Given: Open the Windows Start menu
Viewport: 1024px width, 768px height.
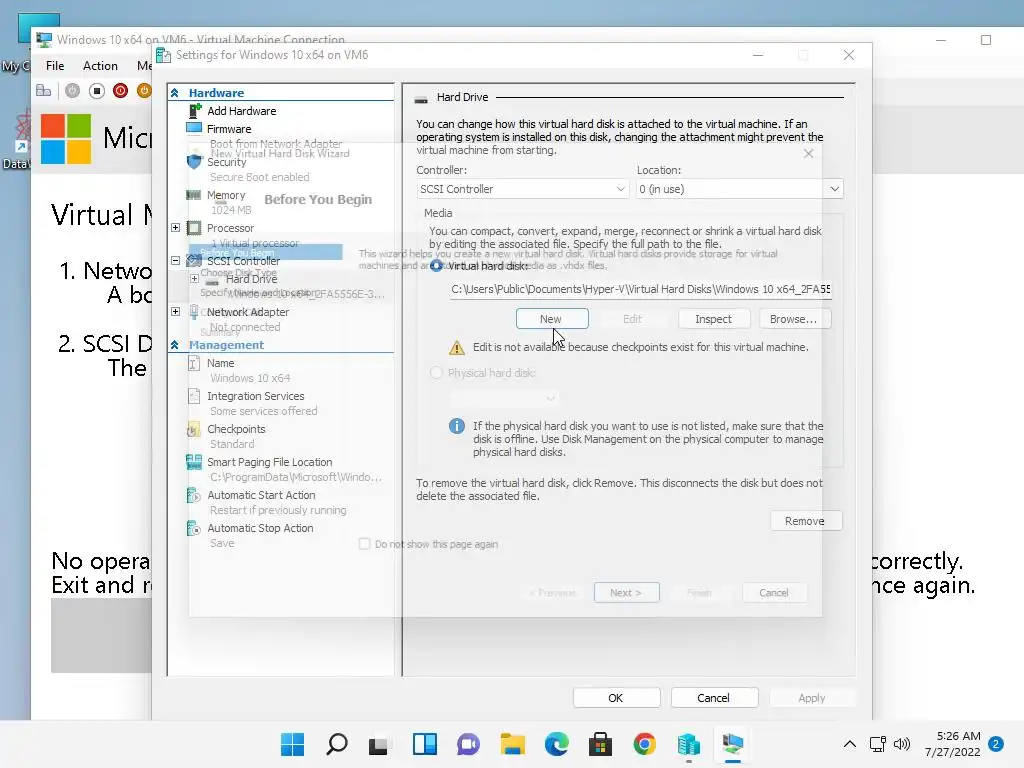Looking at the screenshot, I should tap(293, 744).
